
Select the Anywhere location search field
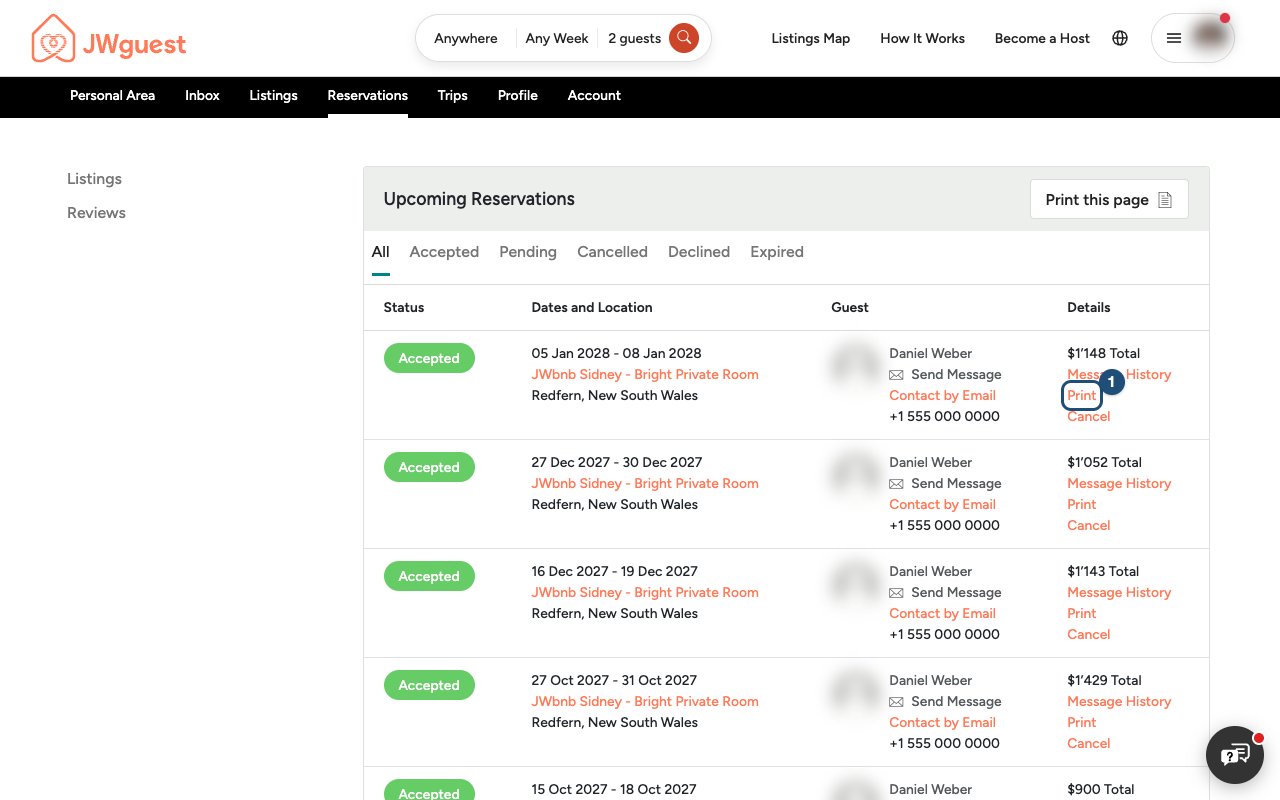(x=465, y=38)
